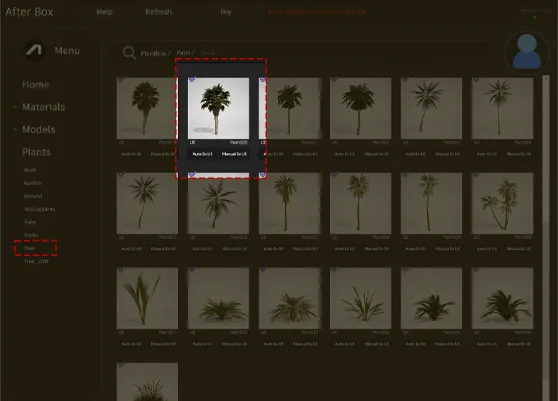Click Buy in the top bar
This screenshot has width=558, height=401.
coord(226,12)
